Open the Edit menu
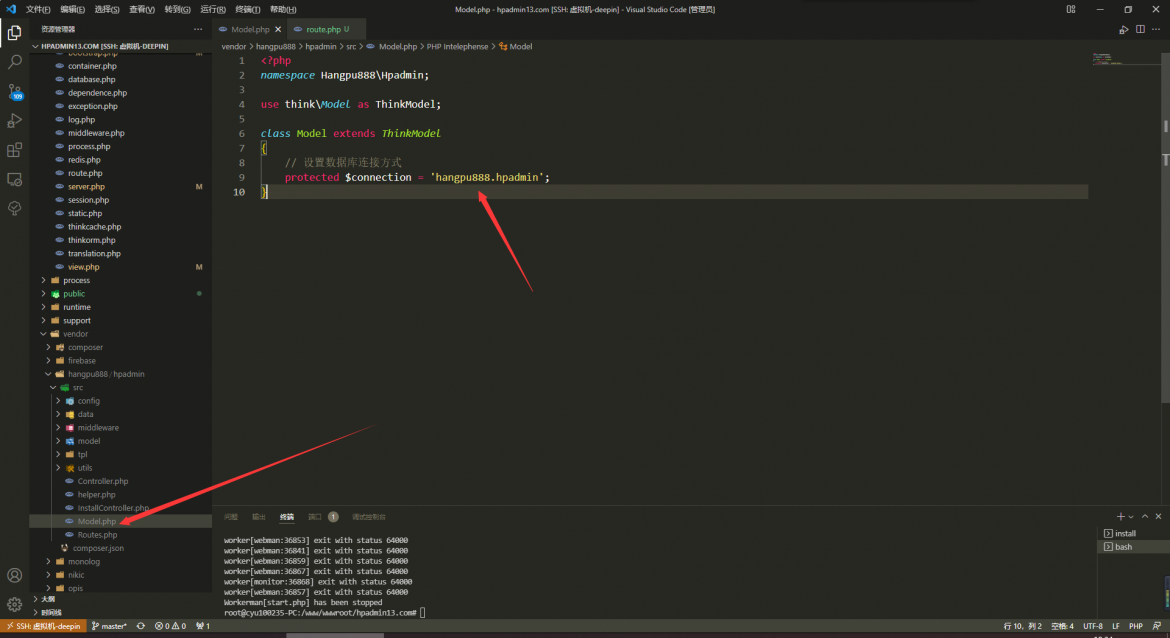 72,10
